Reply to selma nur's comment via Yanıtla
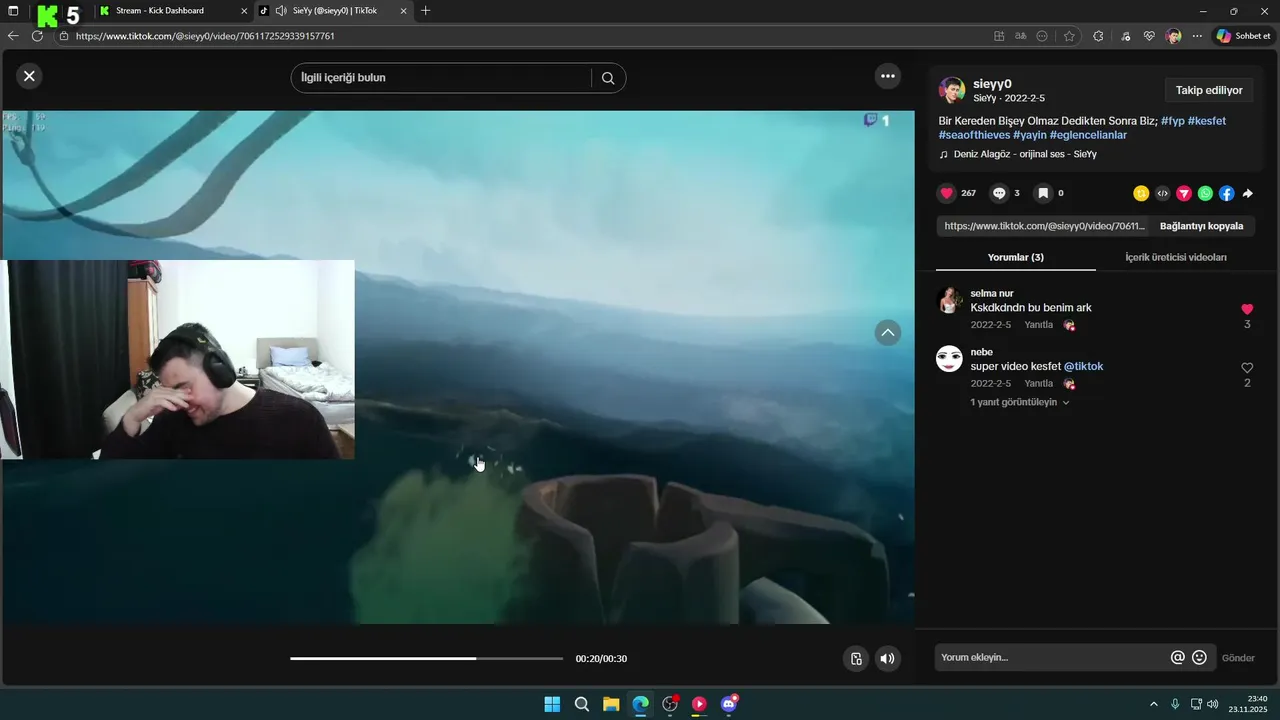This screenshot has width=1280, height=720. click(1038, 325)
